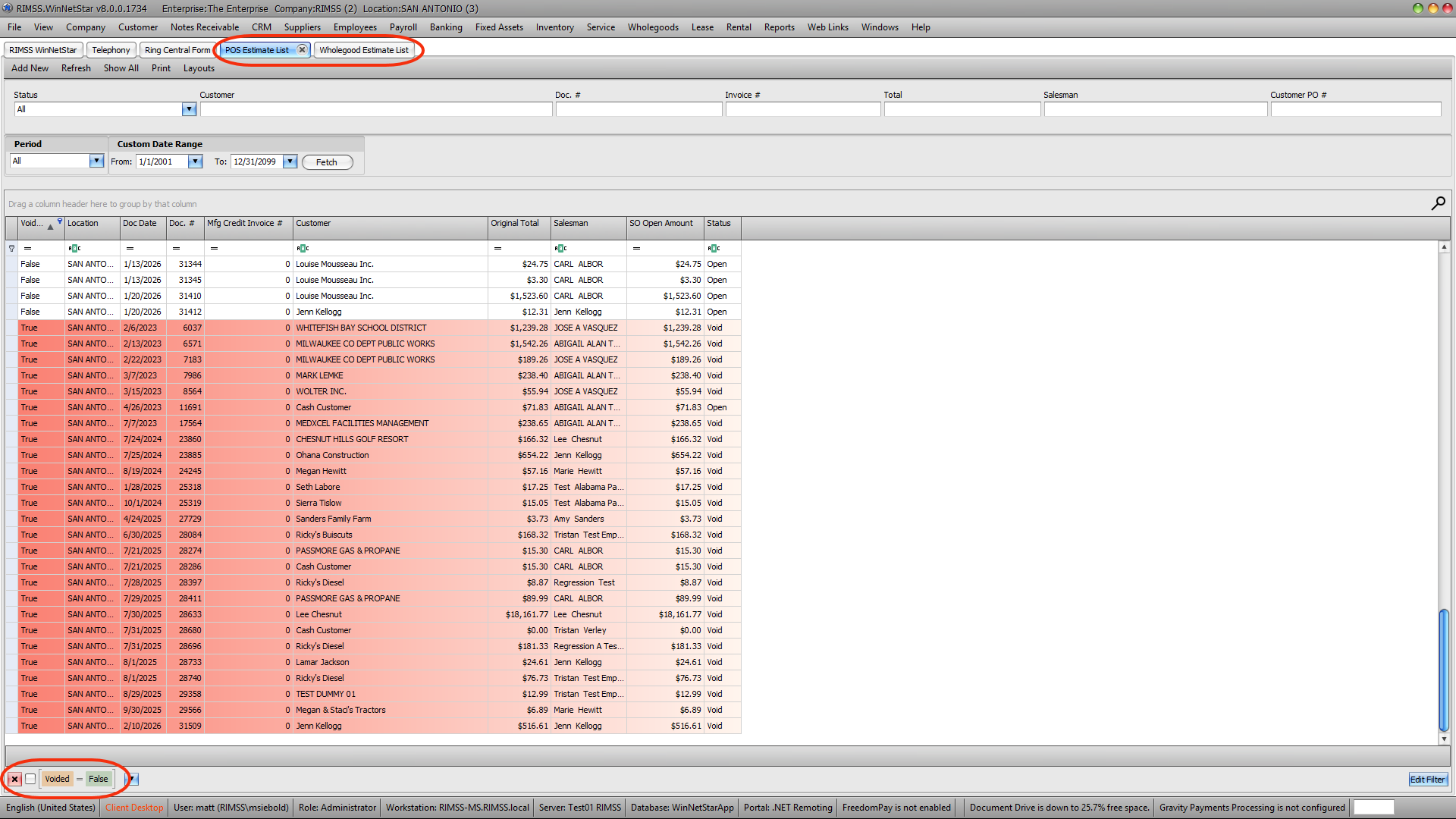This screenshot has height=819, width=1456.
Task: Open the Status dropdown showing All
Action: (189, 109)
